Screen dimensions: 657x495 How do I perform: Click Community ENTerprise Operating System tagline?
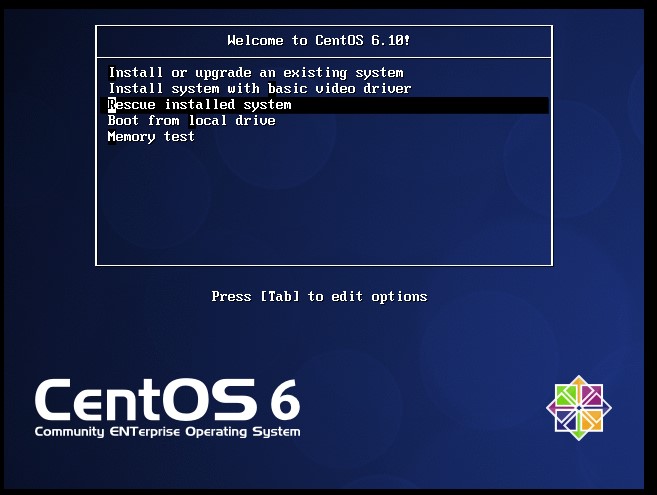(168, 432)
